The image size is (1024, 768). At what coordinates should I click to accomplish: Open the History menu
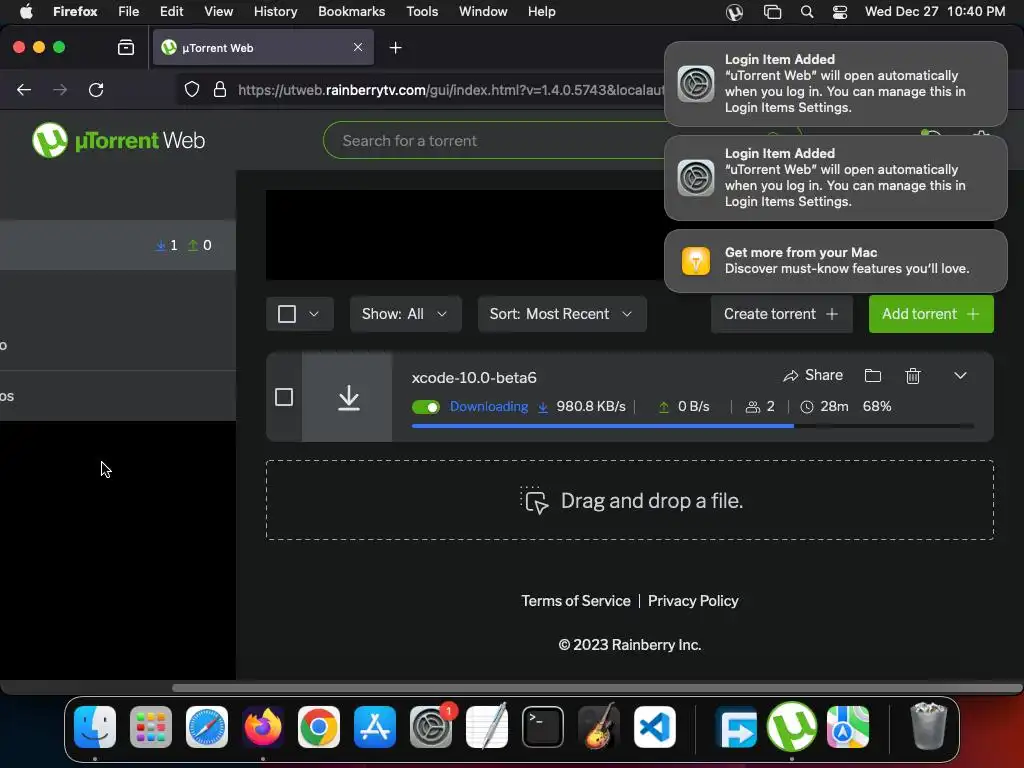pyautogui.click(x=276, y=11)
